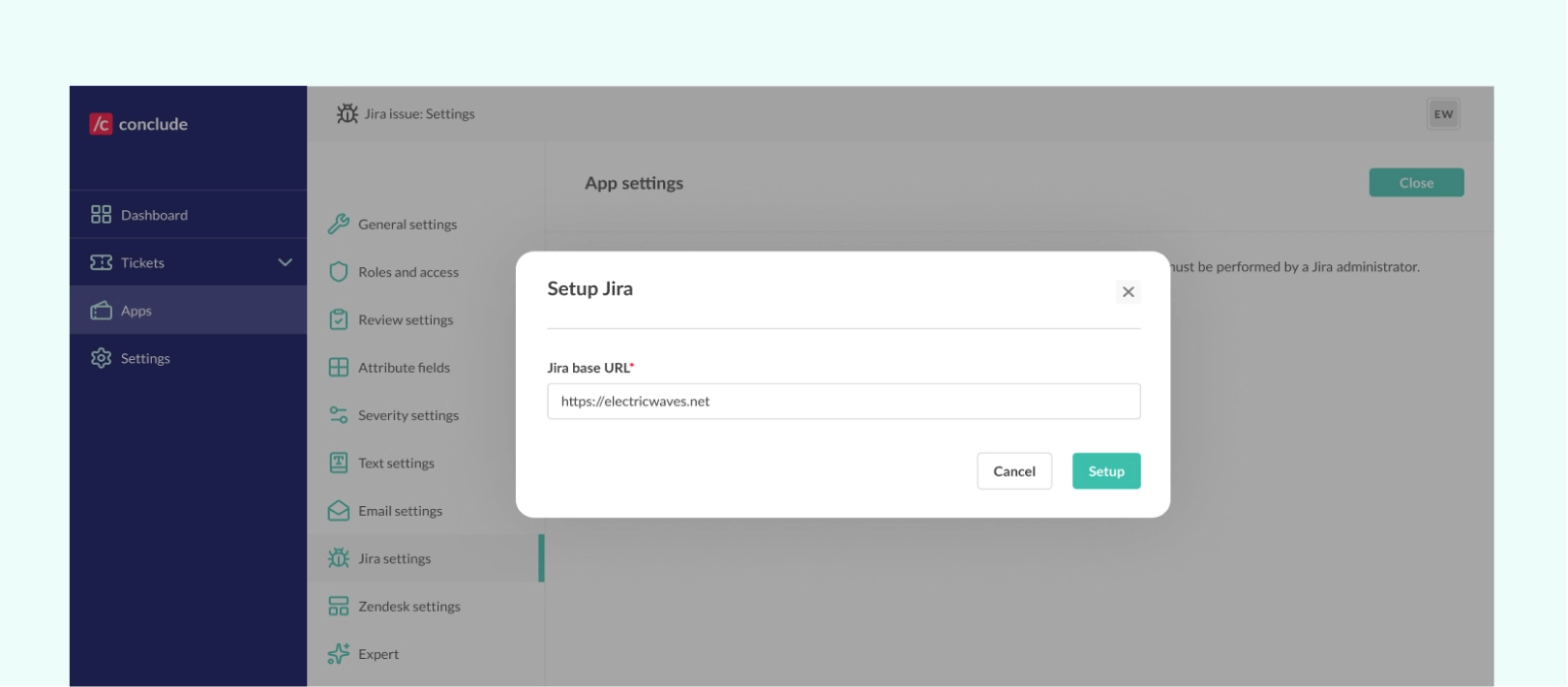Select Apps in the sidebar
The image size is (1568, 687).
[x=188, y=311]
